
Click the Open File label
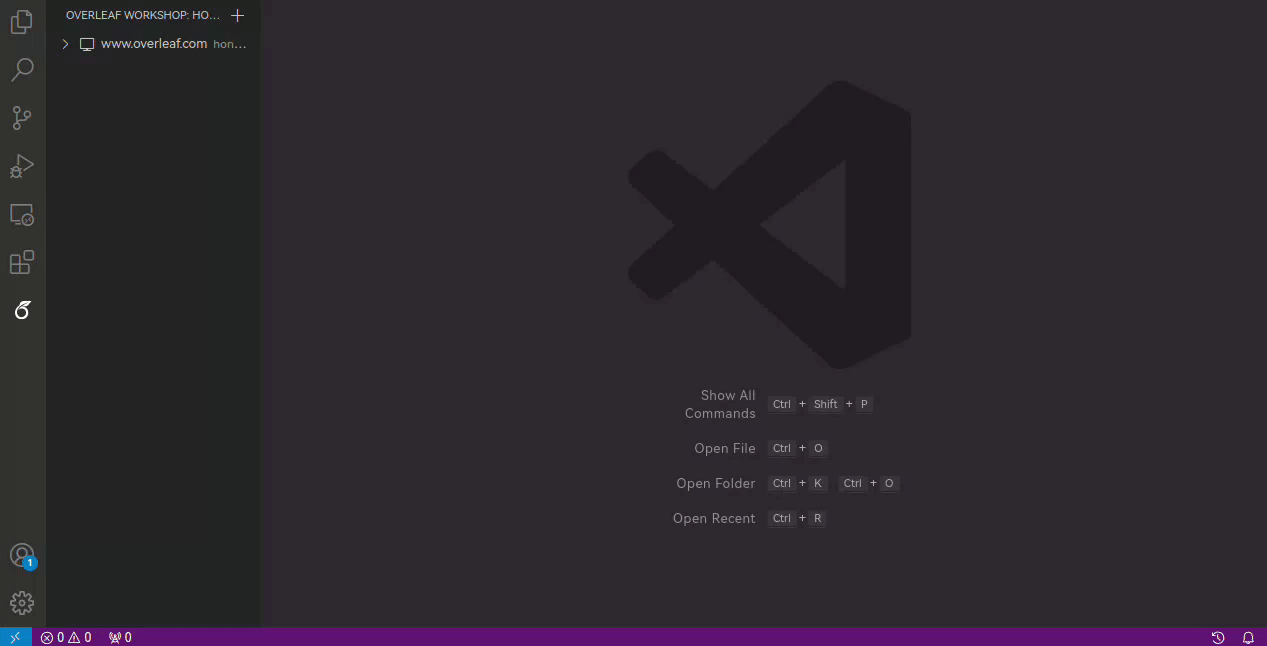[x=725, y=448]
